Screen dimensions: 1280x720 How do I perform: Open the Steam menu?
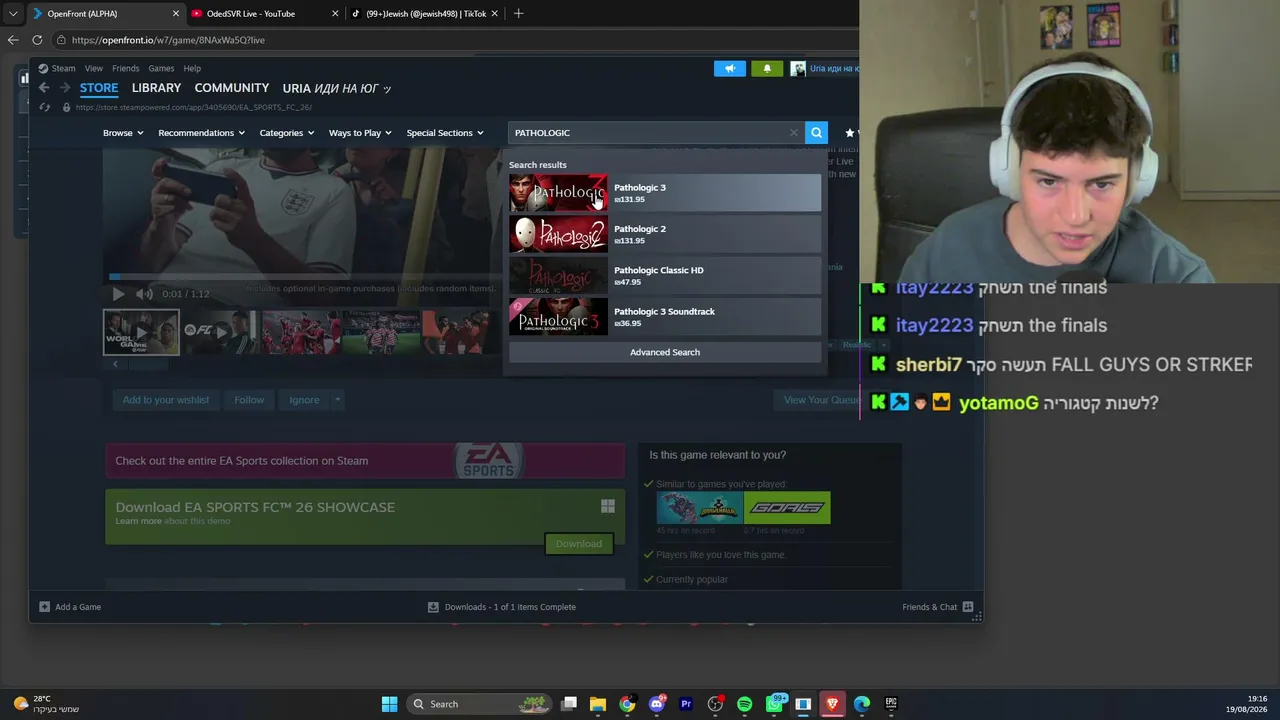(63, 68)
